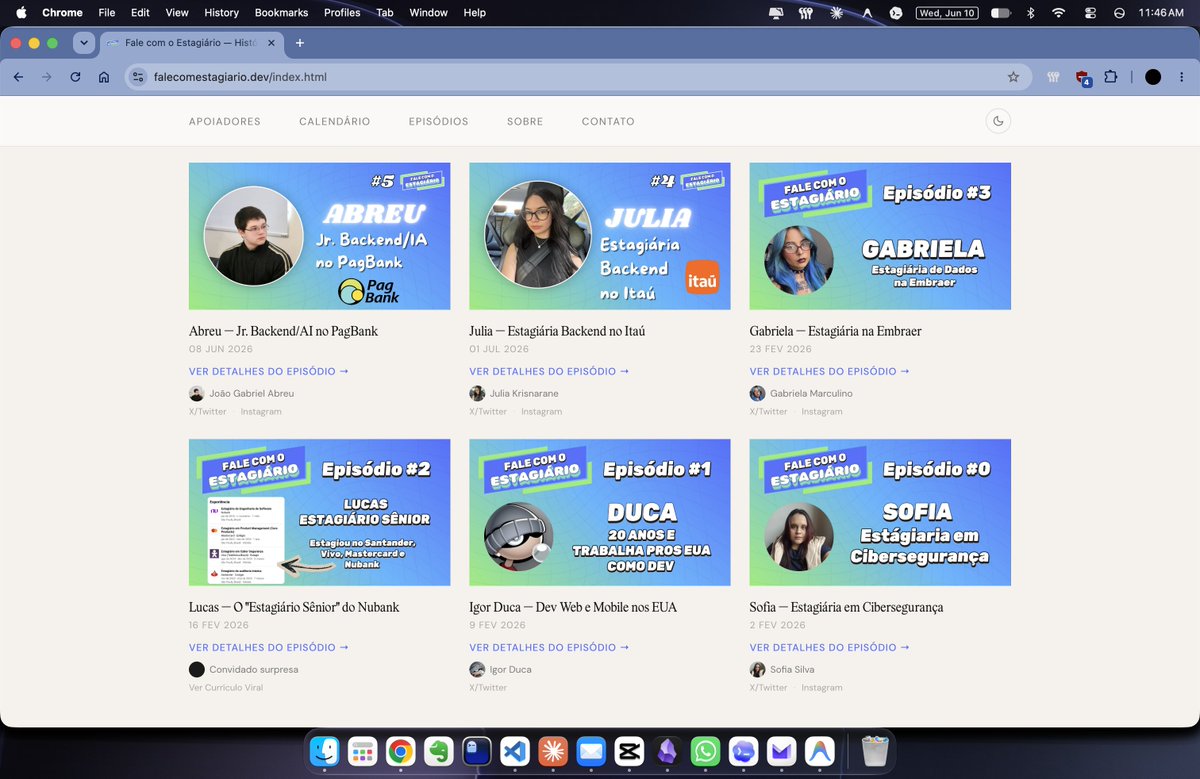
Task: Open Julia Krisnarane's Instagram link
Action: tap(541, 411)
